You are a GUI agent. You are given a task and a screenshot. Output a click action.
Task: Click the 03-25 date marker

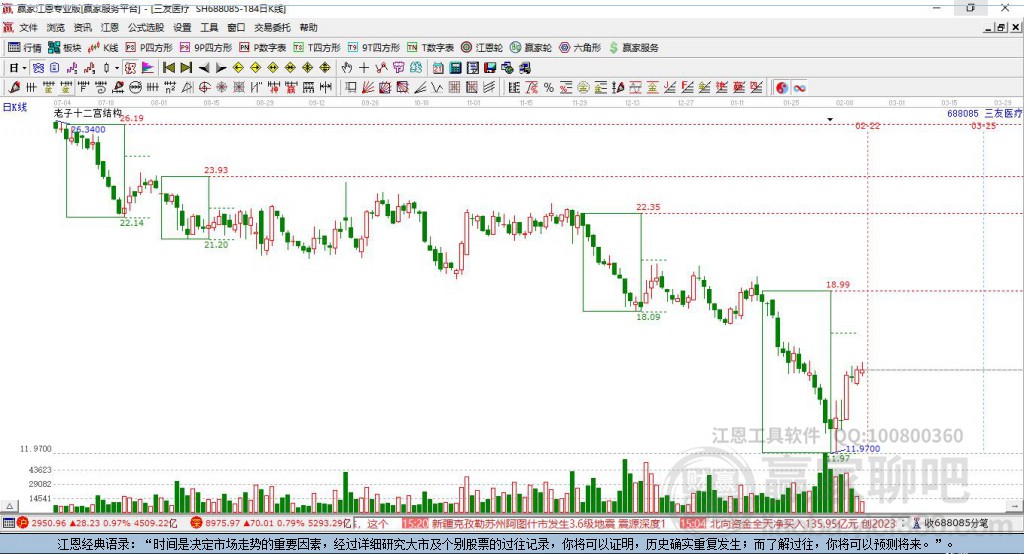[984, 125]
